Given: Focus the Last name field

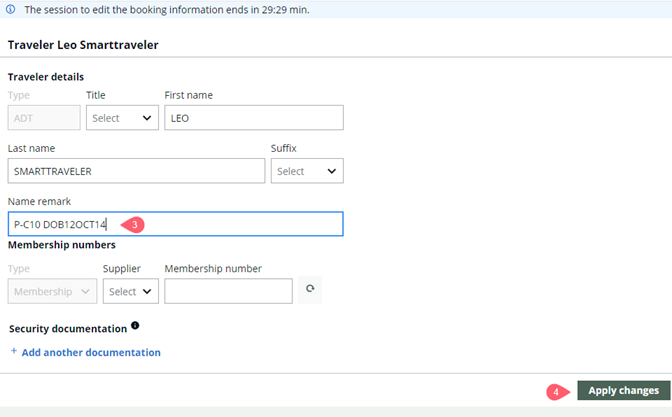Looking at the screenshot, I should (x=136, y=171).
